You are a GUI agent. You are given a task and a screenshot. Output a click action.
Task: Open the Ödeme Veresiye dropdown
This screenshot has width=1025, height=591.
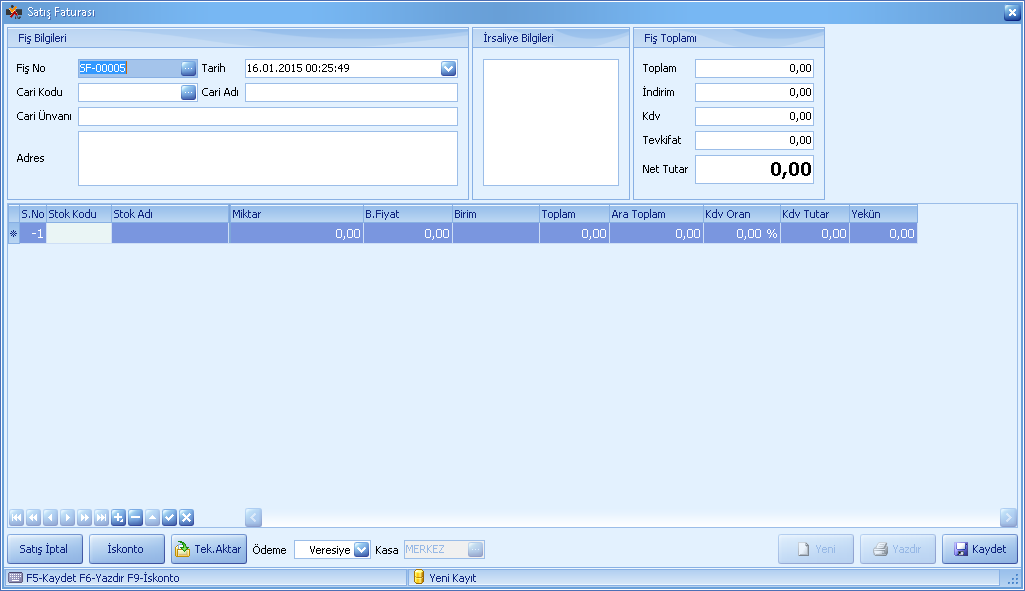[x=362, y=550]
